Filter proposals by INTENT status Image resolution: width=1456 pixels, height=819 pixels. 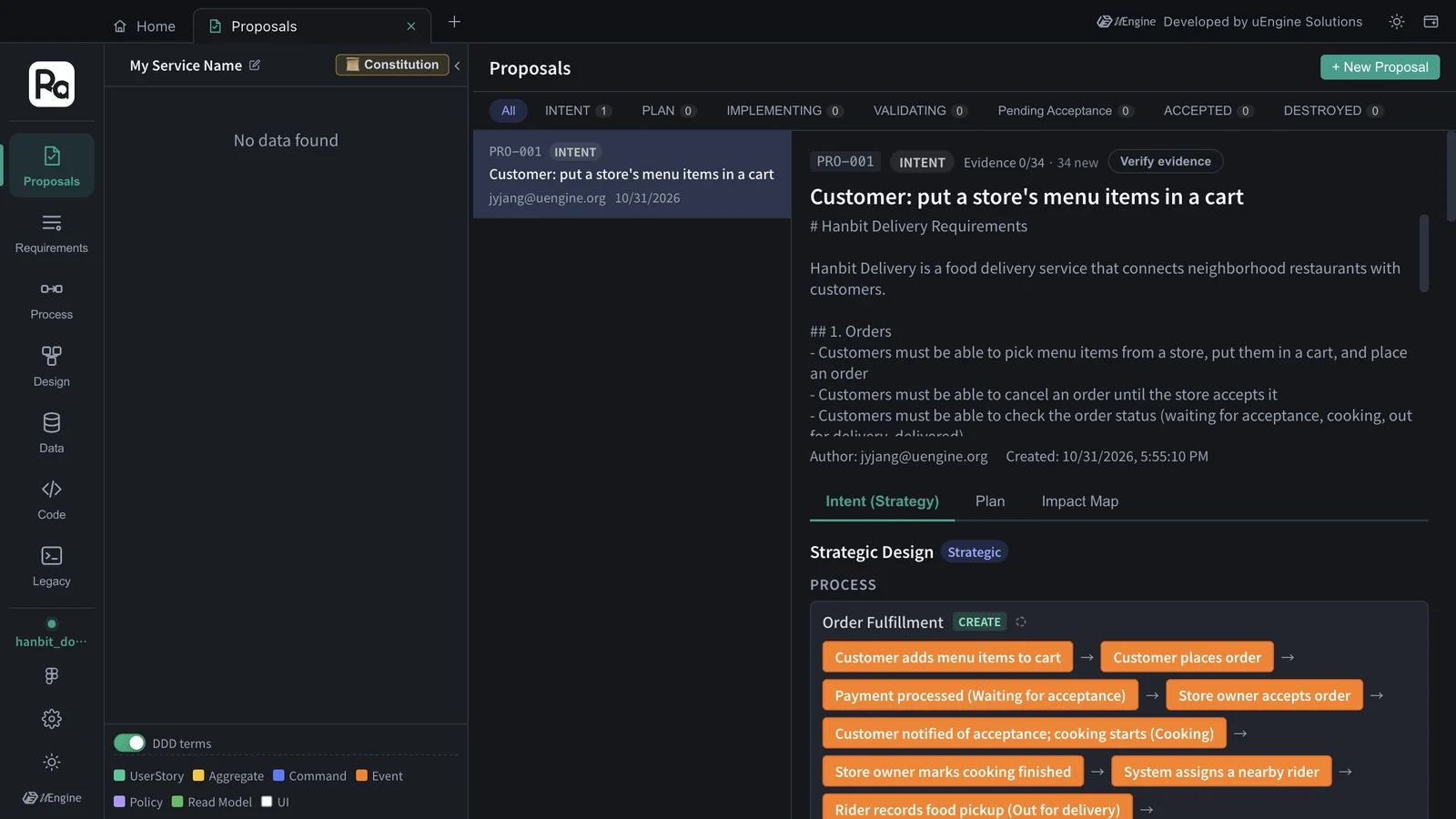[578, 110]
